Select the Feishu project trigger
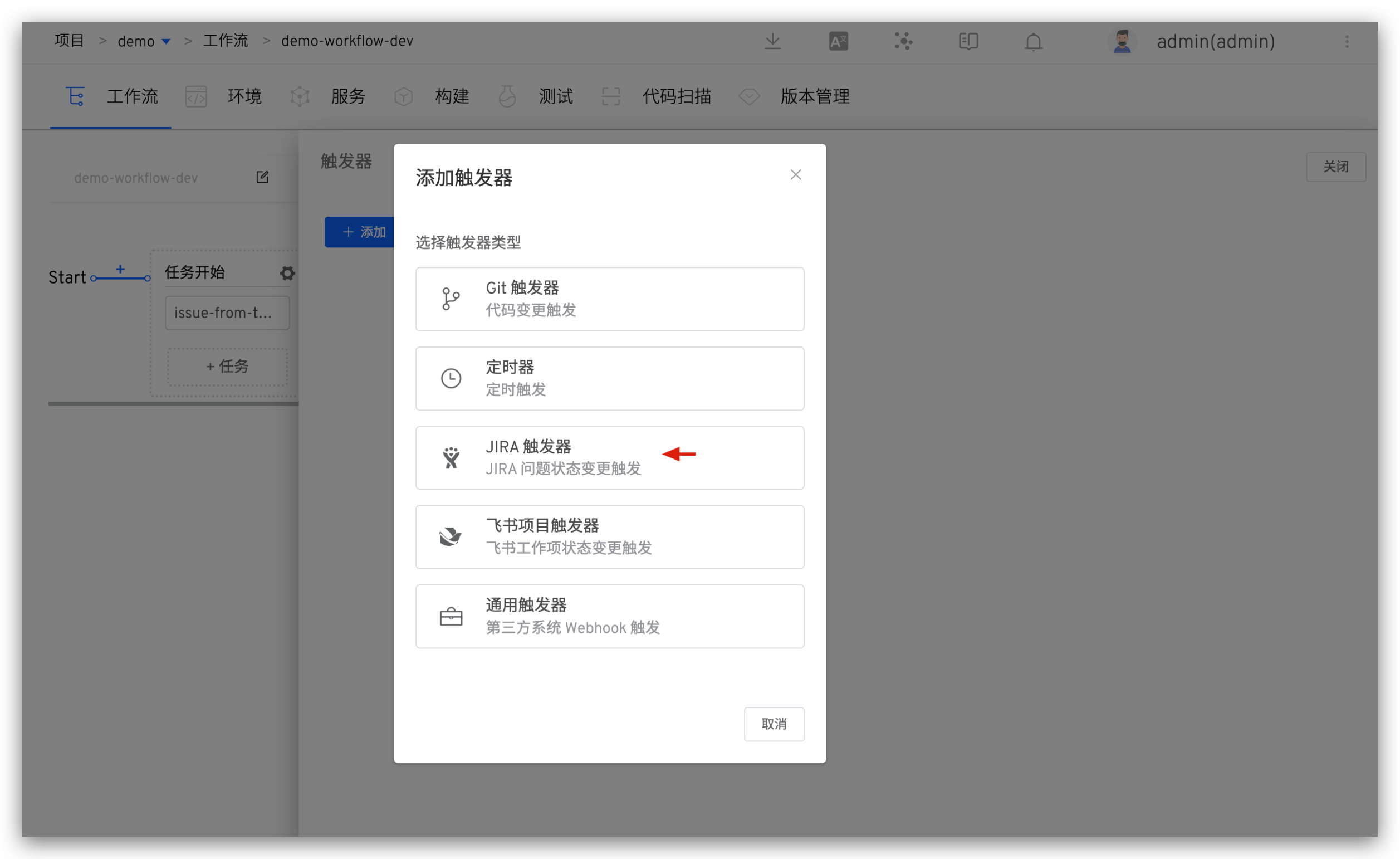Image resolution: width=1400 pixels, height=859 pixels. click(609, 536)
